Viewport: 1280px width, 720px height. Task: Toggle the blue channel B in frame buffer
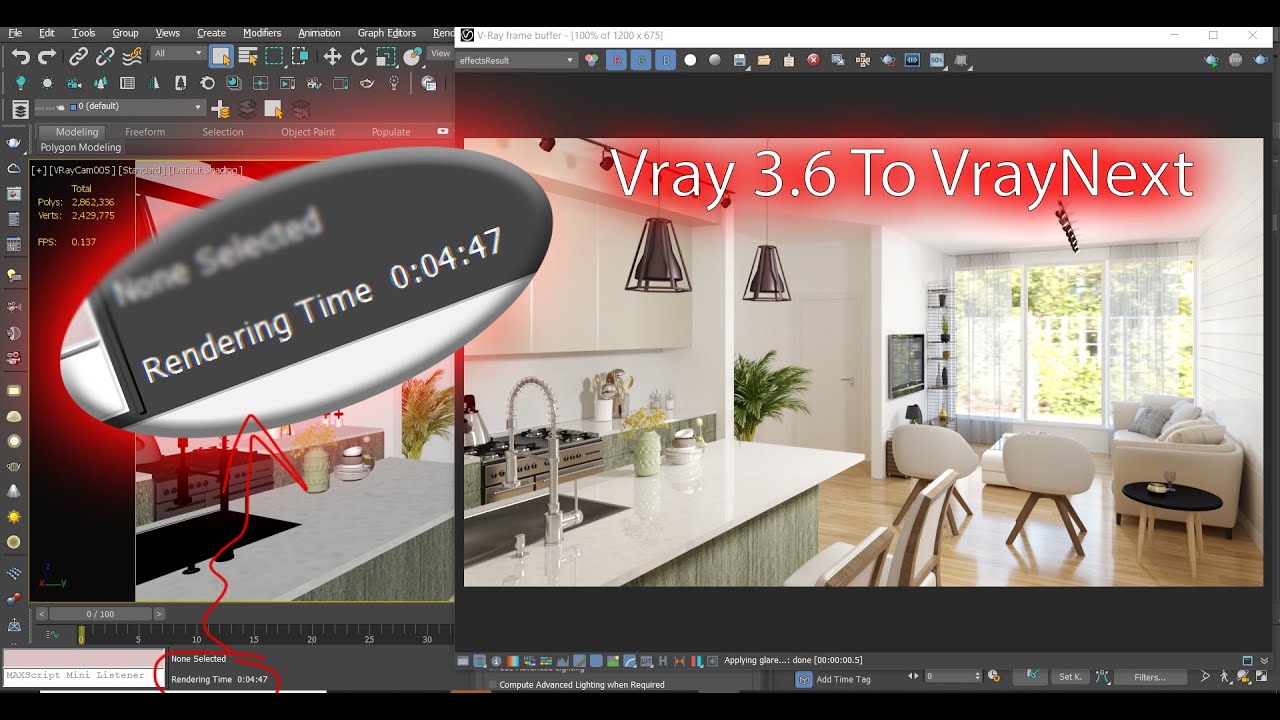coord(666,60)
